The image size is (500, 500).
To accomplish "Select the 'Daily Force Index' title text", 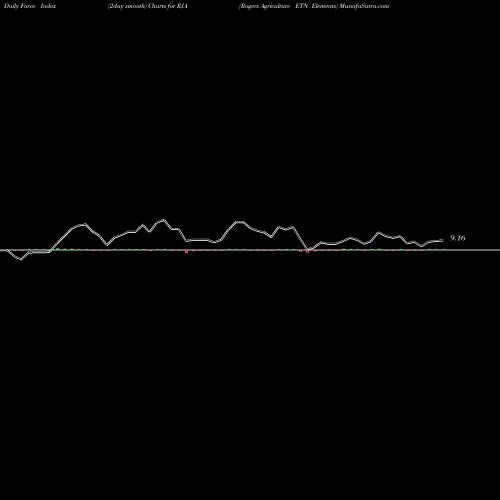I will [30, 6].
